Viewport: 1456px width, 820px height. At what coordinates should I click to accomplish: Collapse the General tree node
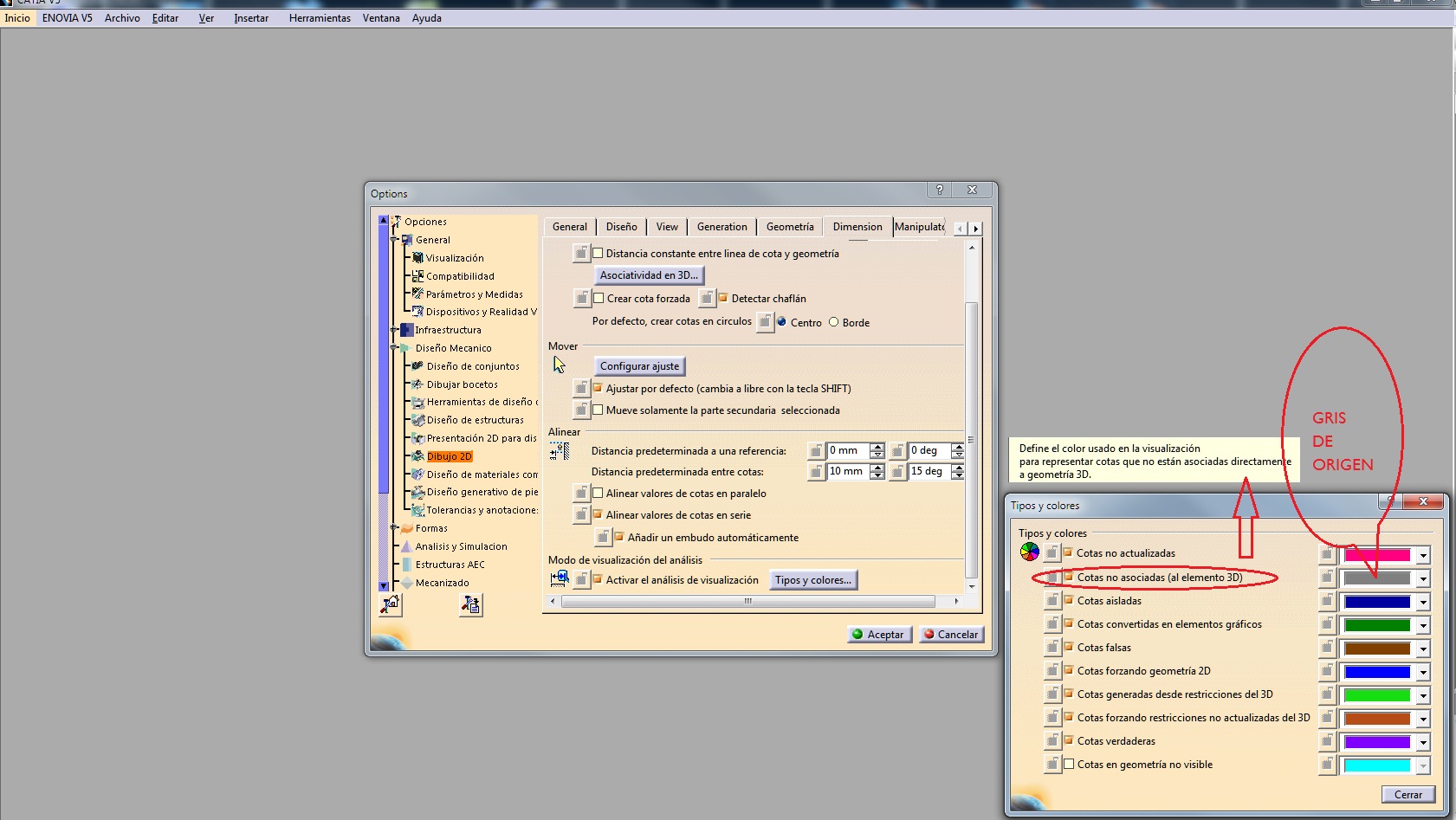[x=395, y=240]
